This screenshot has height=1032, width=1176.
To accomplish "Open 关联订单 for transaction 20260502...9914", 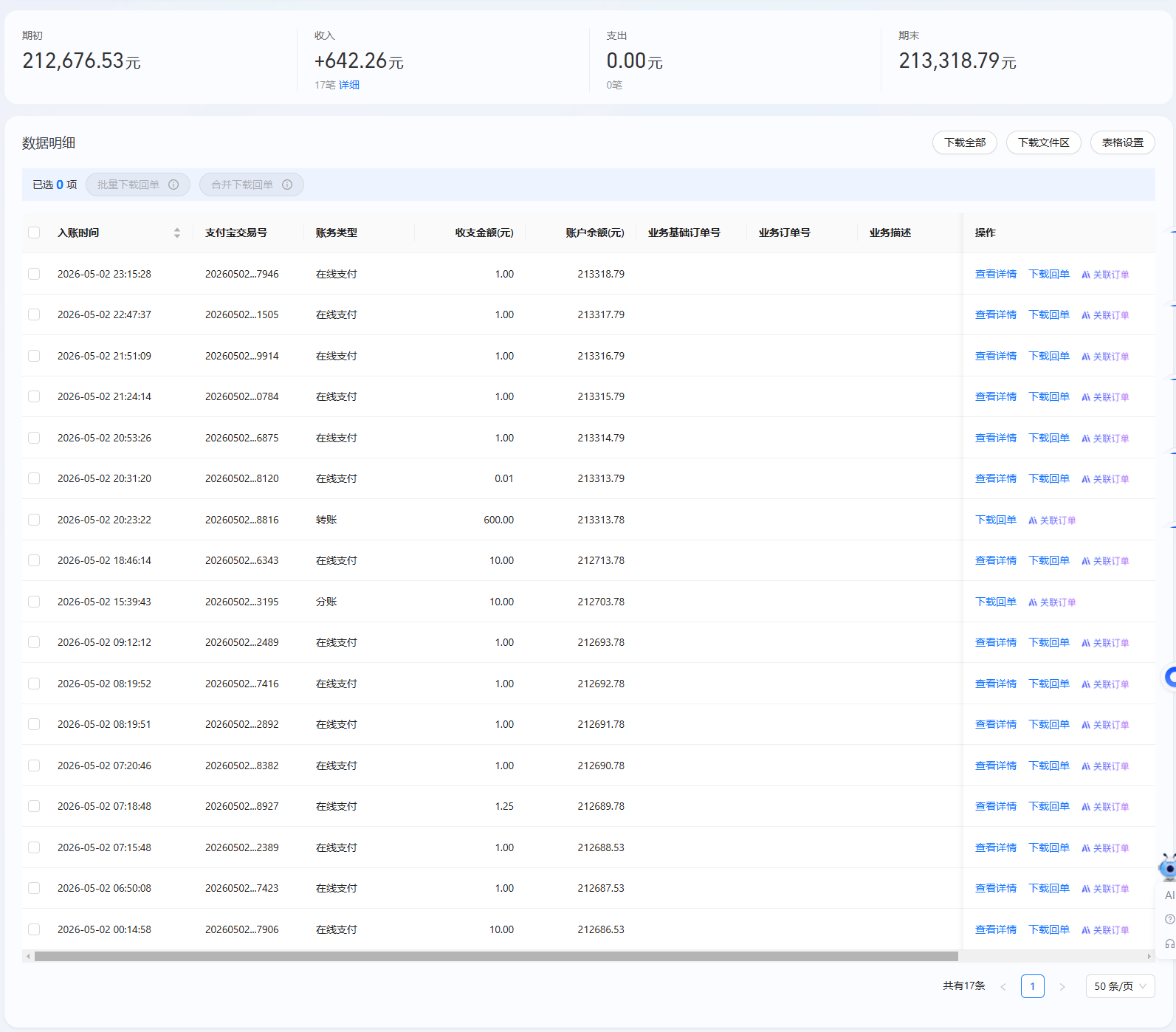I will (x=1105, y=357).
